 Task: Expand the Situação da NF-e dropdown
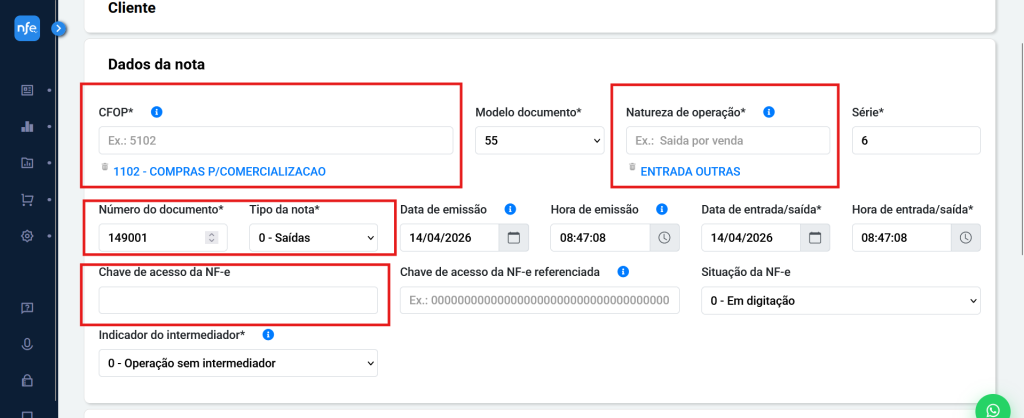click(x=840, y=301)
